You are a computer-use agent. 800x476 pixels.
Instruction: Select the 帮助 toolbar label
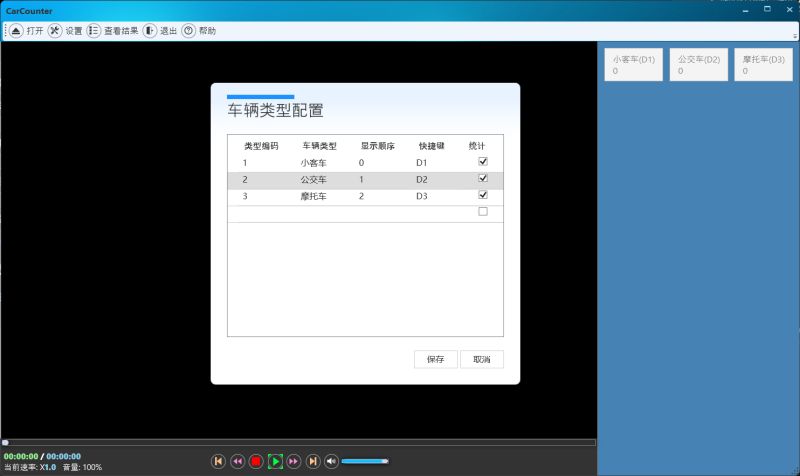point(207,31)
